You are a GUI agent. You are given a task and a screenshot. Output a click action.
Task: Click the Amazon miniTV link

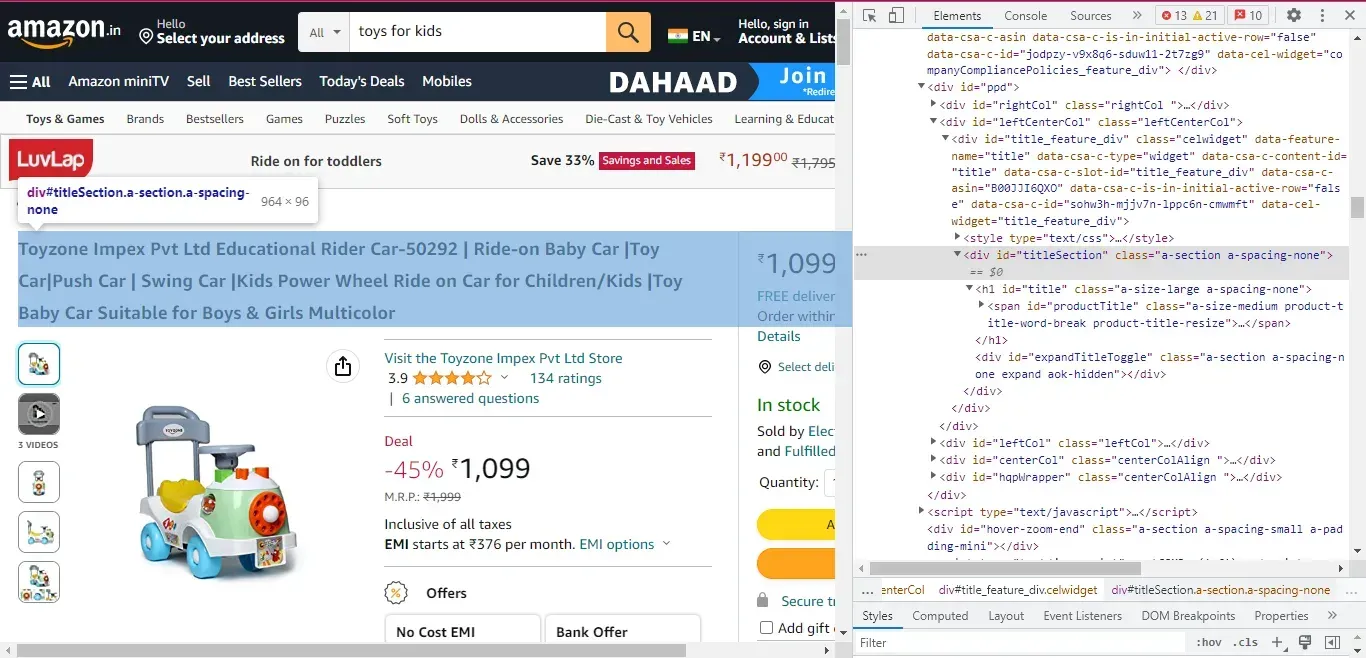point(119,81)
